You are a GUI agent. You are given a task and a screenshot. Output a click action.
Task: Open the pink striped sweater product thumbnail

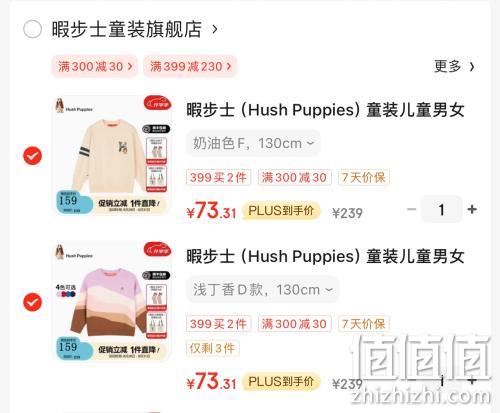coord(113,302)
